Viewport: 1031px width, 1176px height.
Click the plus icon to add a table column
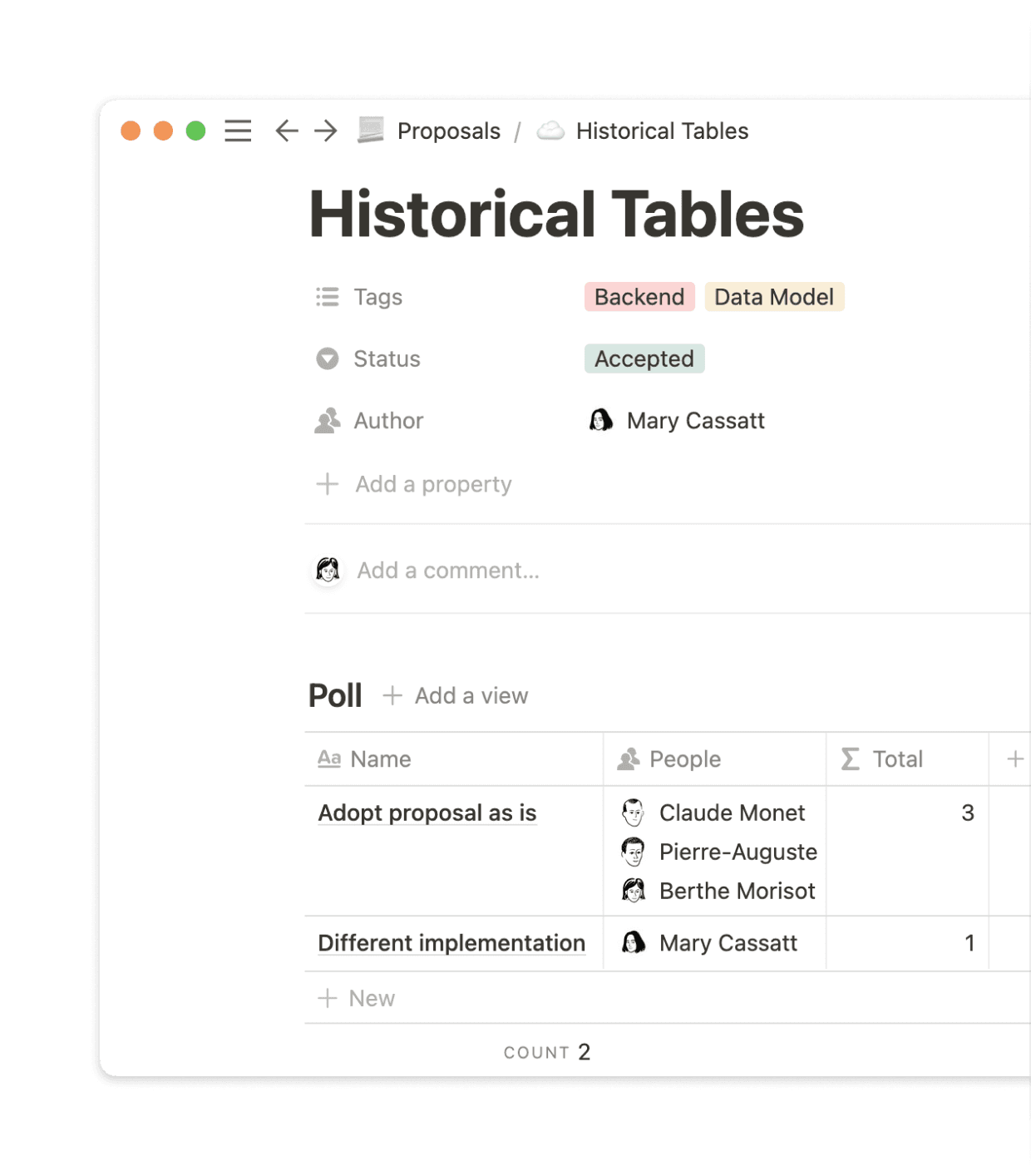pyautogui.click(x=1014, y=758)
